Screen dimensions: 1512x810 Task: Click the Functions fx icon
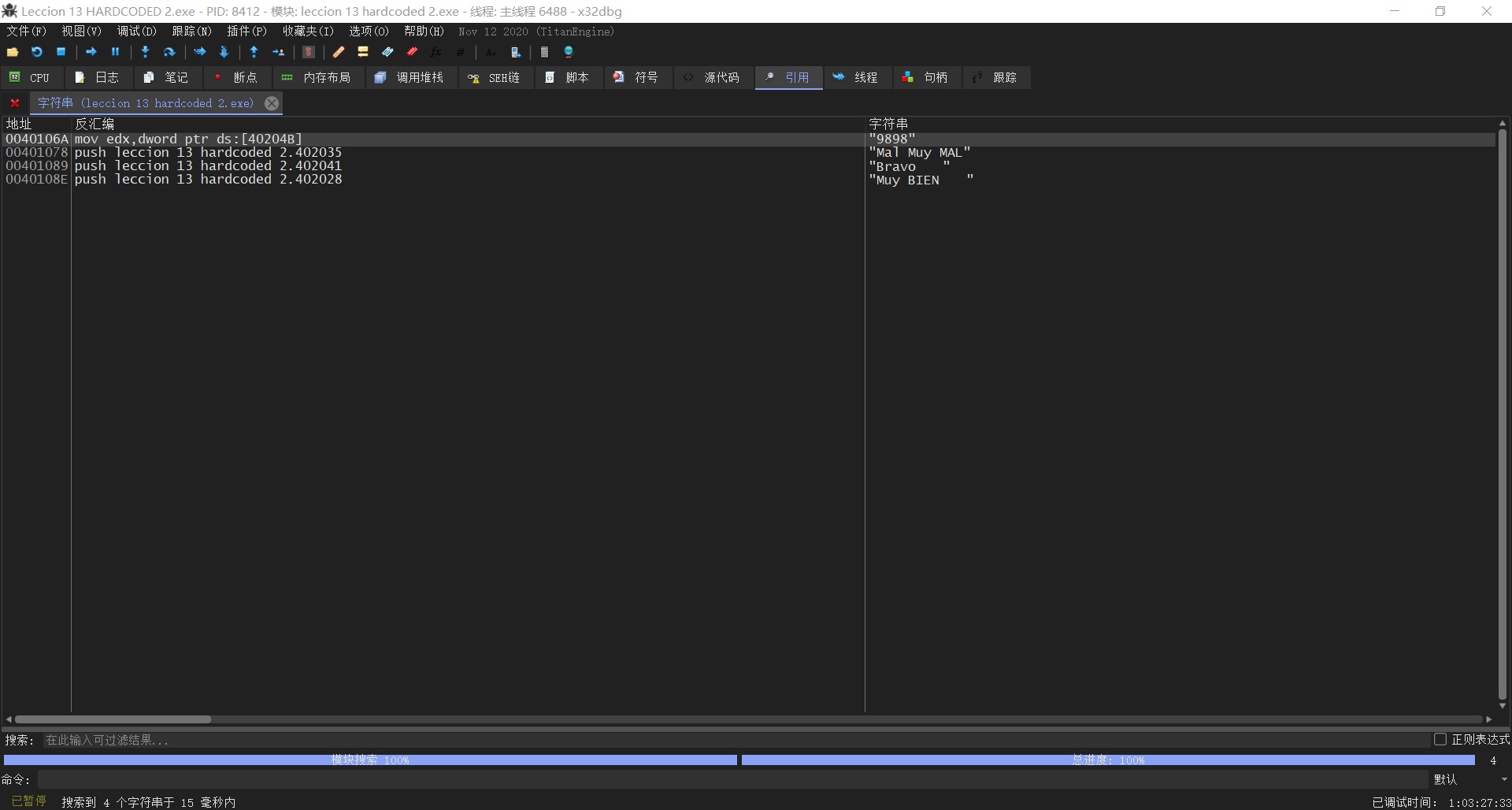[435, 52]
